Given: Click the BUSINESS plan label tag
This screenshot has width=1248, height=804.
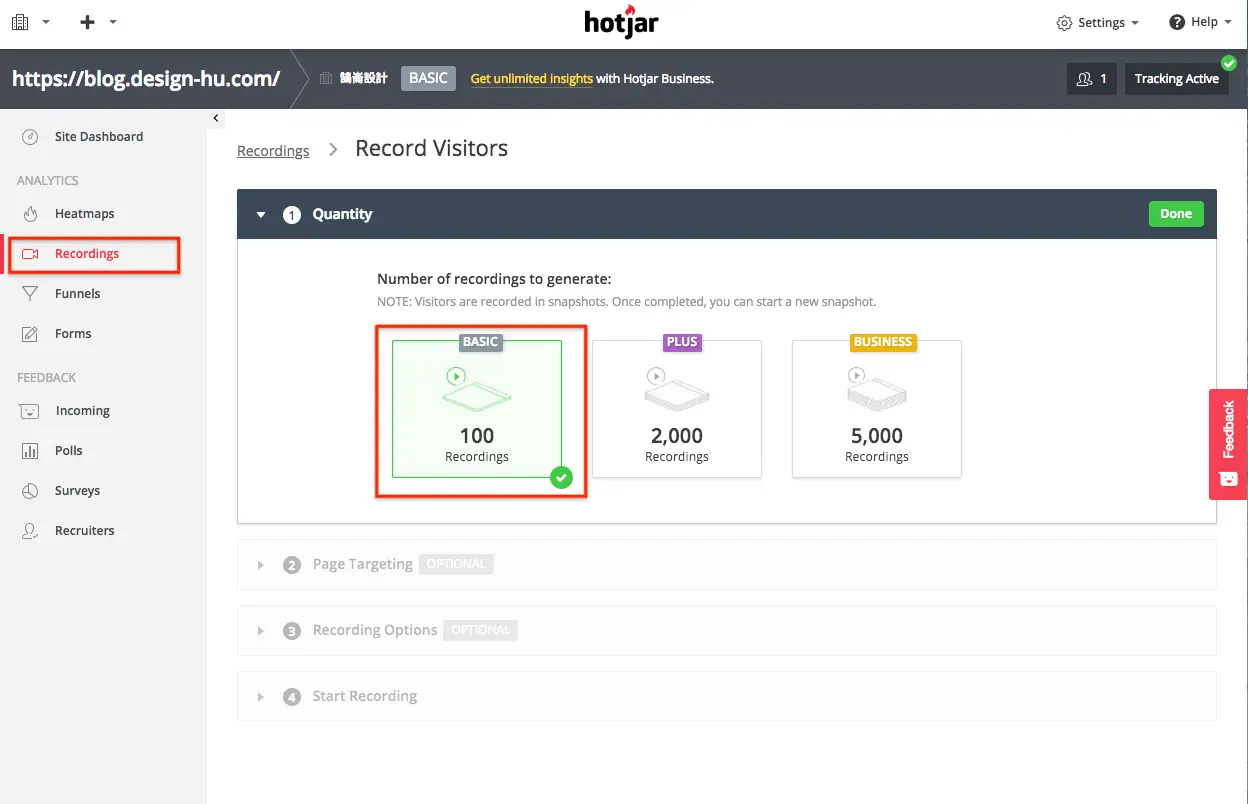Looking at the screenshot, I should (x=883, y=342).
